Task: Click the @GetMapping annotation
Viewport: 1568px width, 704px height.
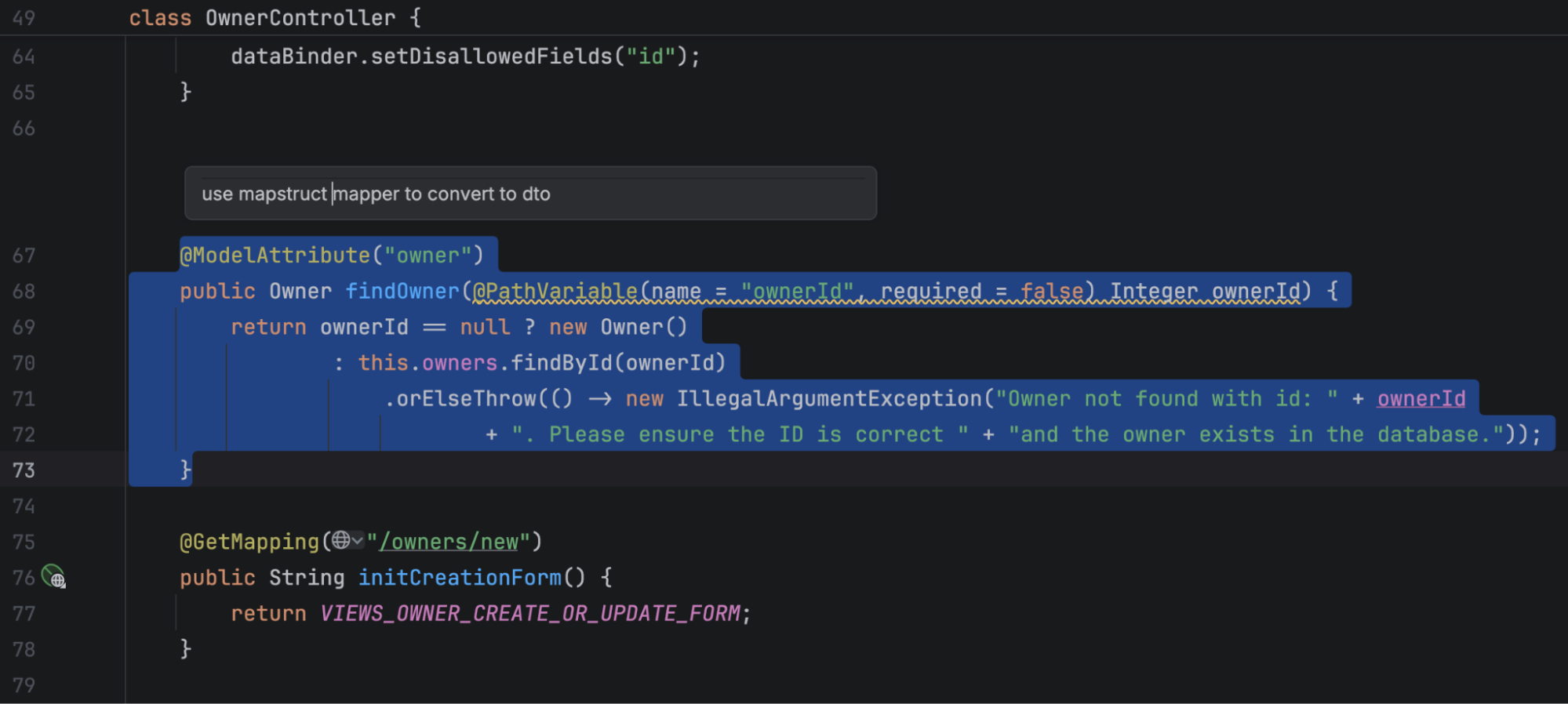Action: click(x=249, y=542)
